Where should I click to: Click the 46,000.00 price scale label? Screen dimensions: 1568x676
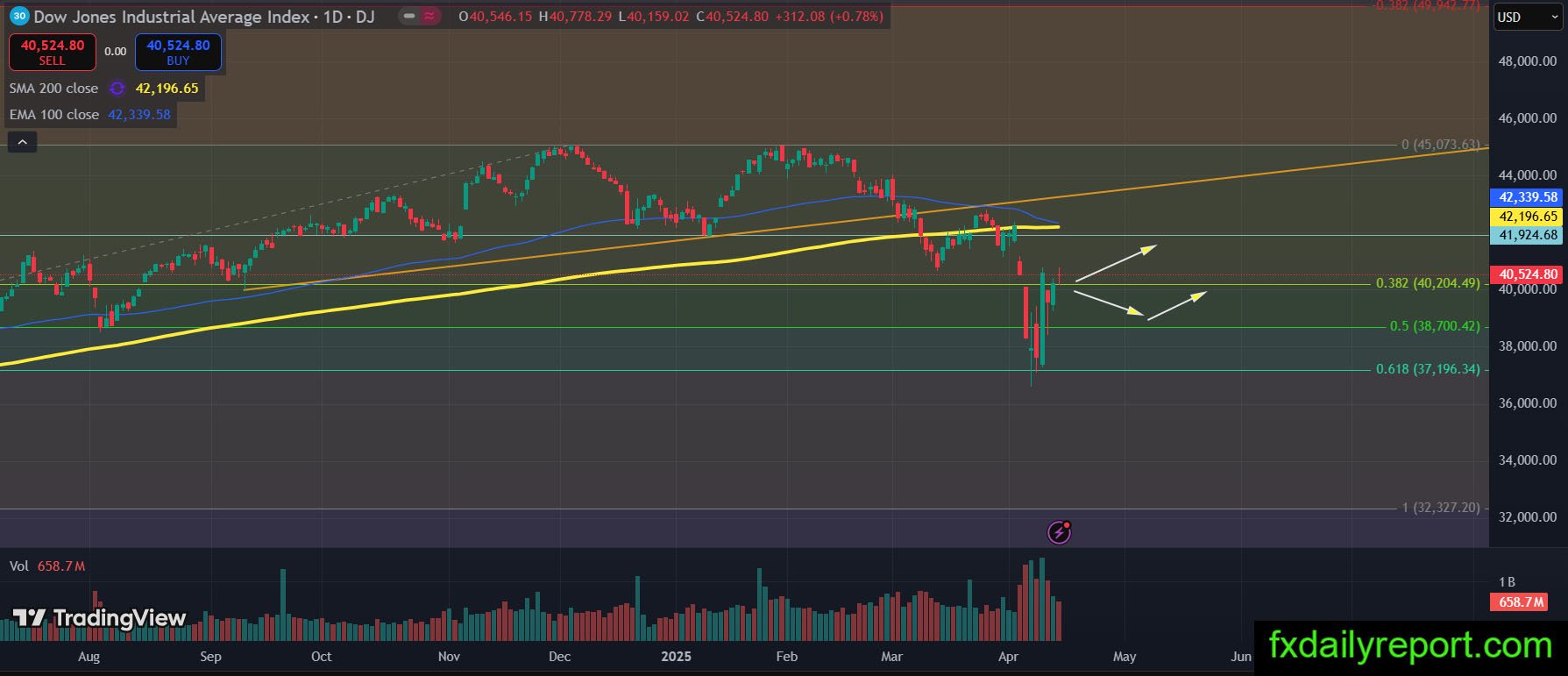pyautogui.click(x=1528, y=118)
